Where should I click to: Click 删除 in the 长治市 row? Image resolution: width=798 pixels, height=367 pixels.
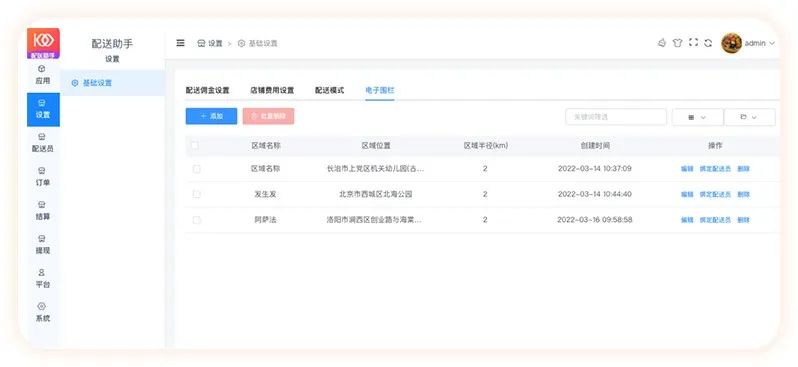point(744,169)
